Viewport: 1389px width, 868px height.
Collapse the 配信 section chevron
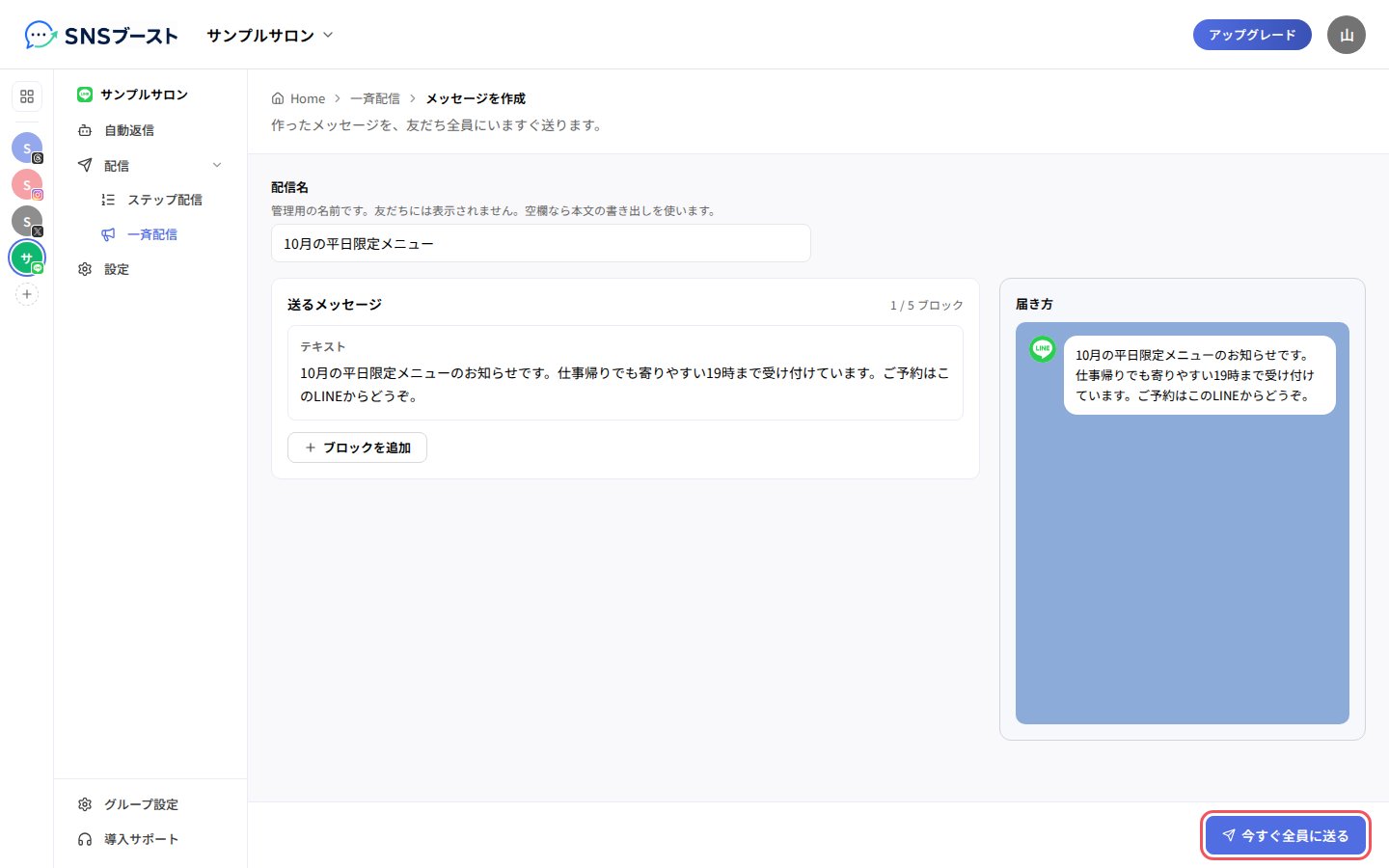[217, 165]
